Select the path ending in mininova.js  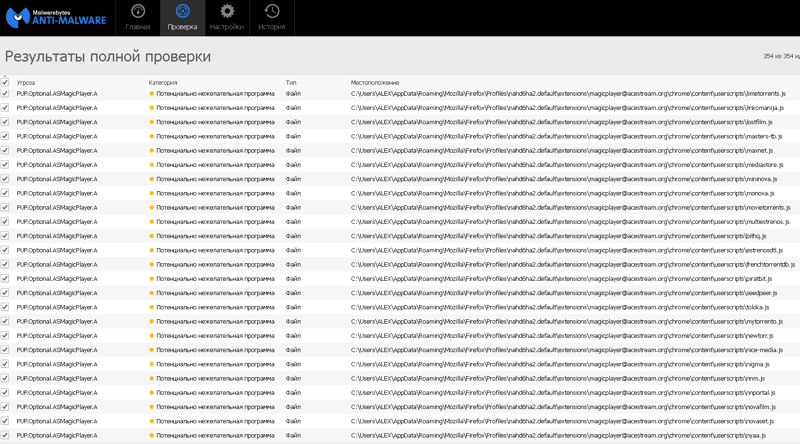tap(564, 179)
